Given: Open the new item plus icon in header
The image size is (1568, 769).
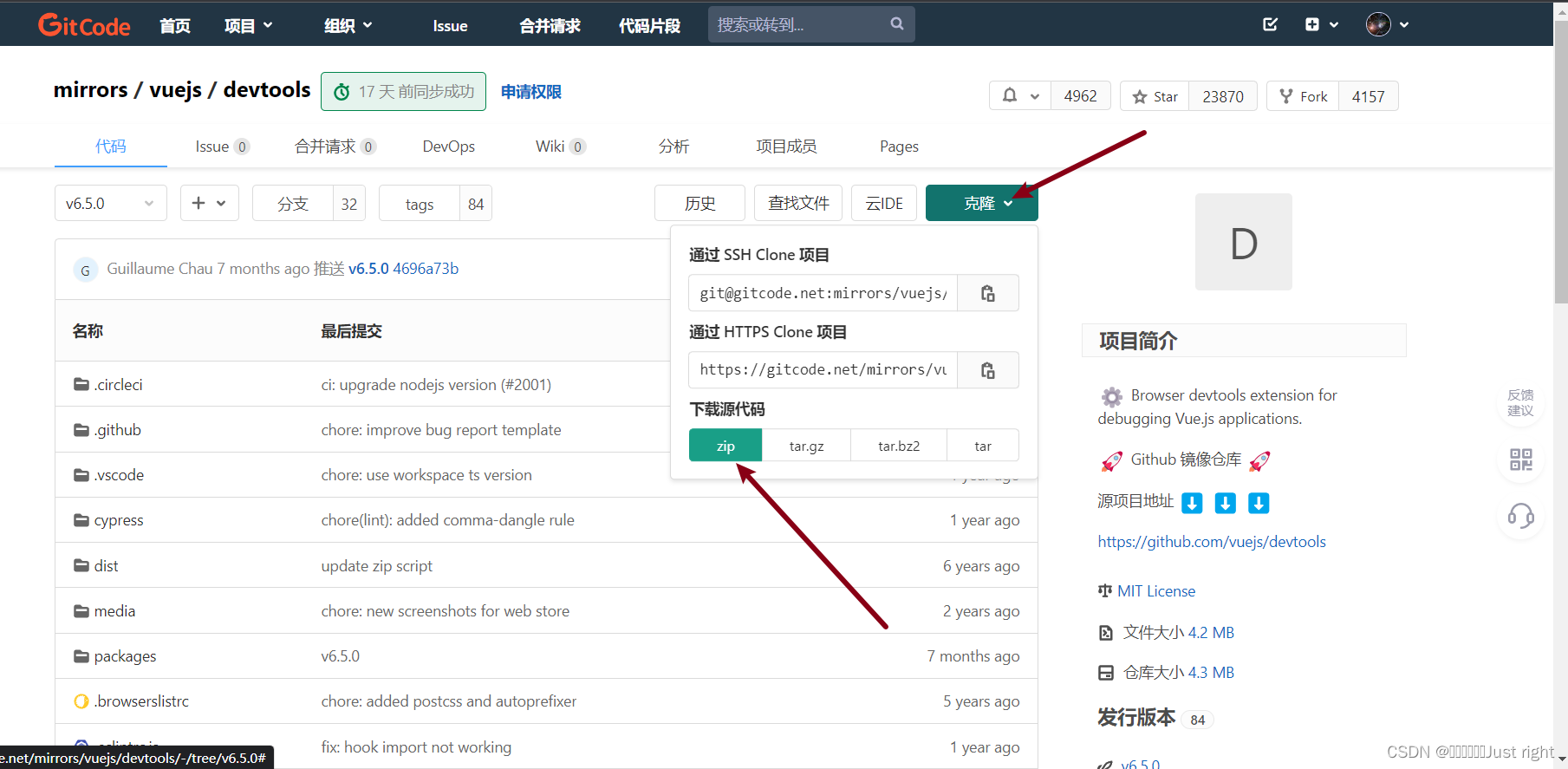Looking at the screenshot, I should click(x=1312, y=24).
